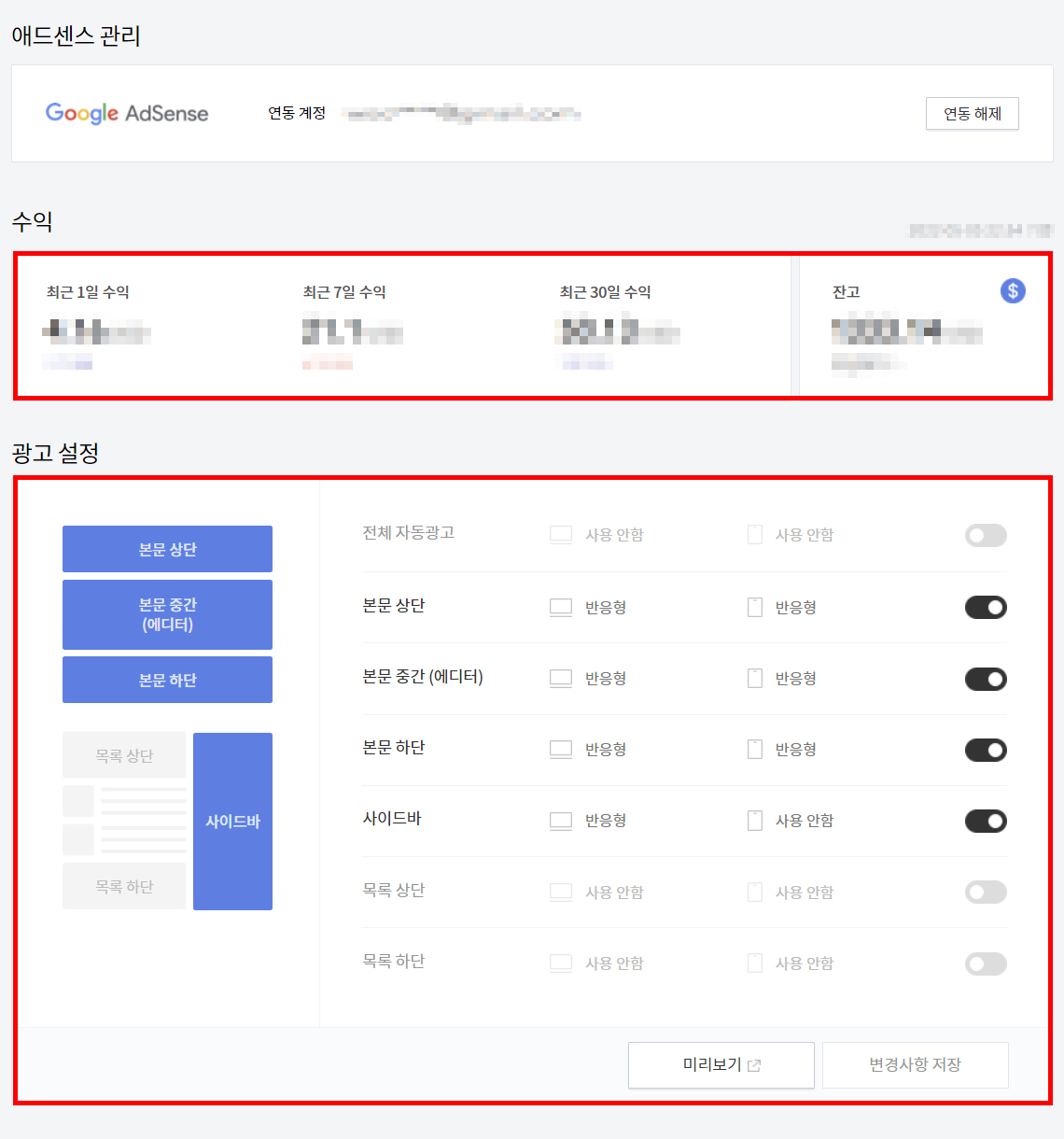The width and height of the screenshot is (1064, 1139).
Task: Click desktop icon in 목록 상단 row
Action: pos(561,892)
